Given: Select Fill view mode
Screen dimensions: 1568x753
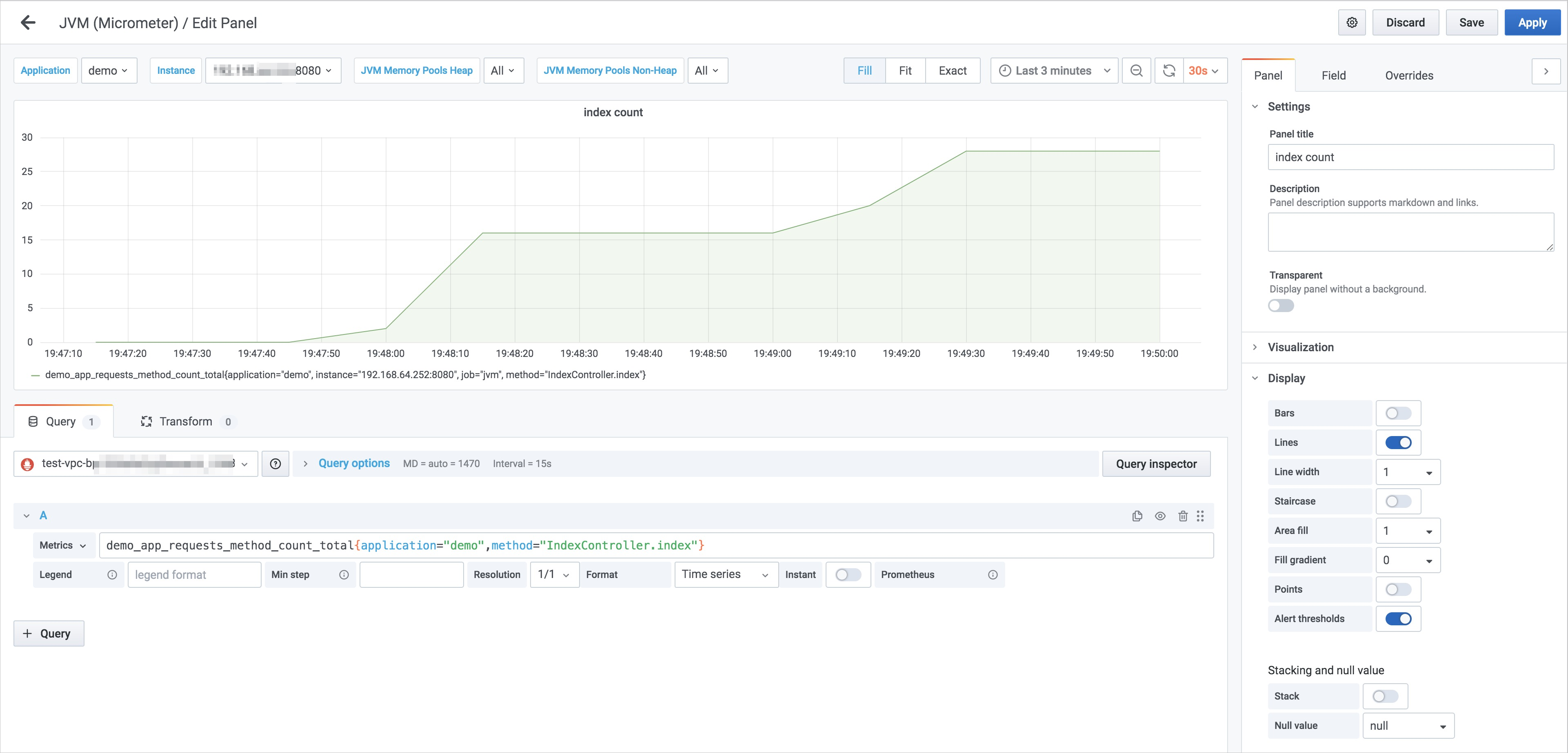Looking at the screenshot, I should click(864, 71).
